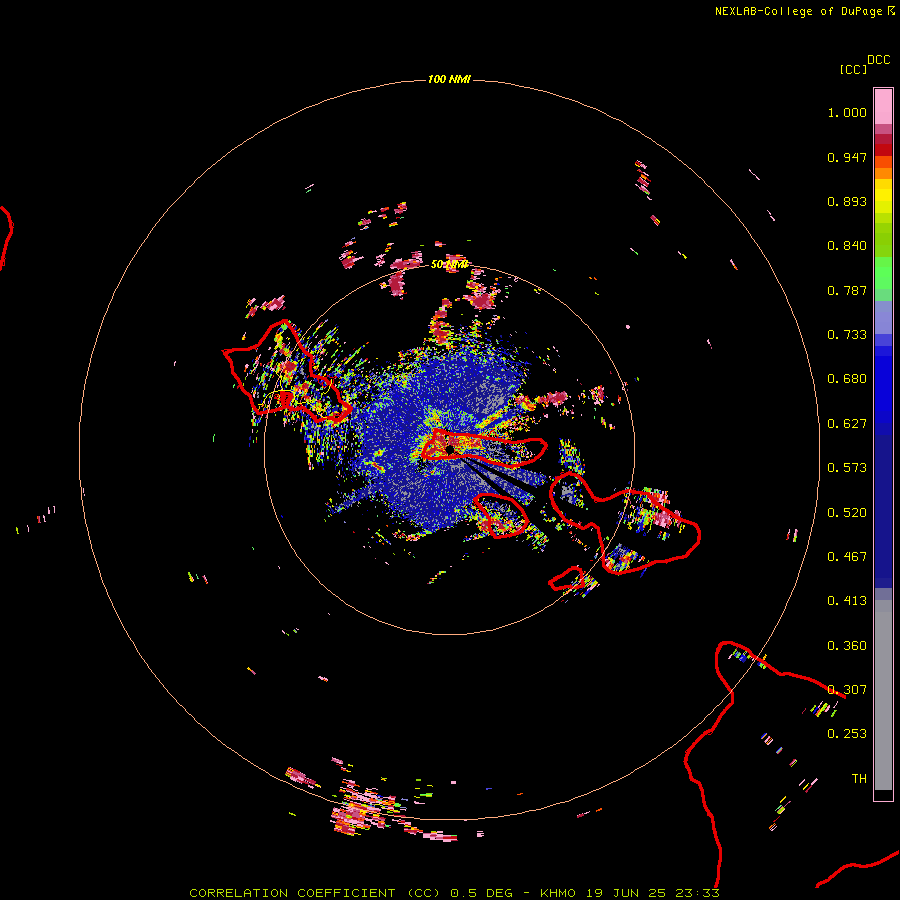Click the radar site center marker

[x=450, y=449]
